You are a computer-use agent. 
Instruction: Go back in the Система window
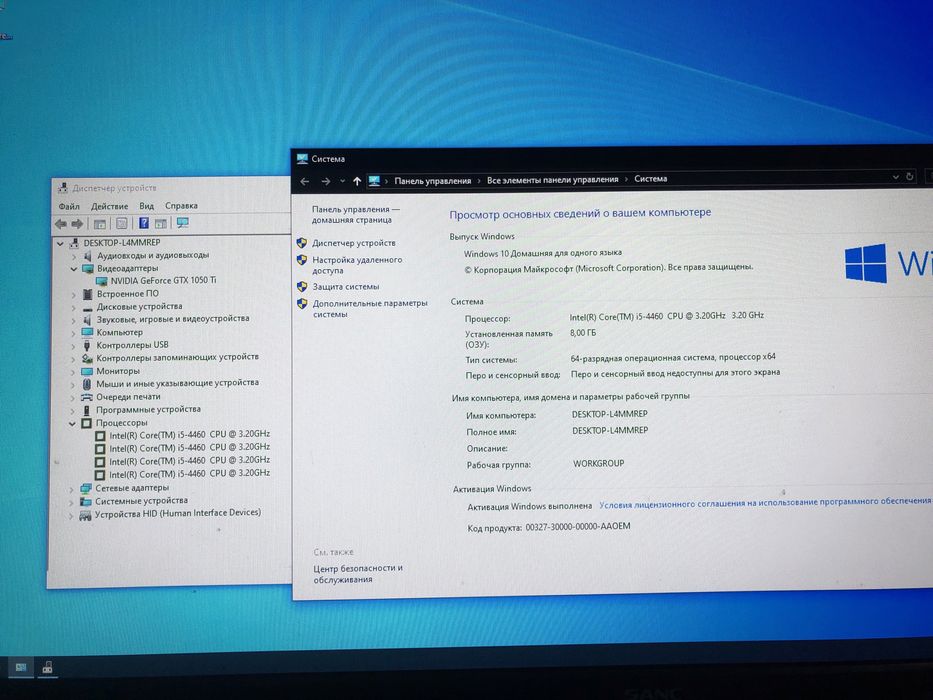tap(305, 182)
